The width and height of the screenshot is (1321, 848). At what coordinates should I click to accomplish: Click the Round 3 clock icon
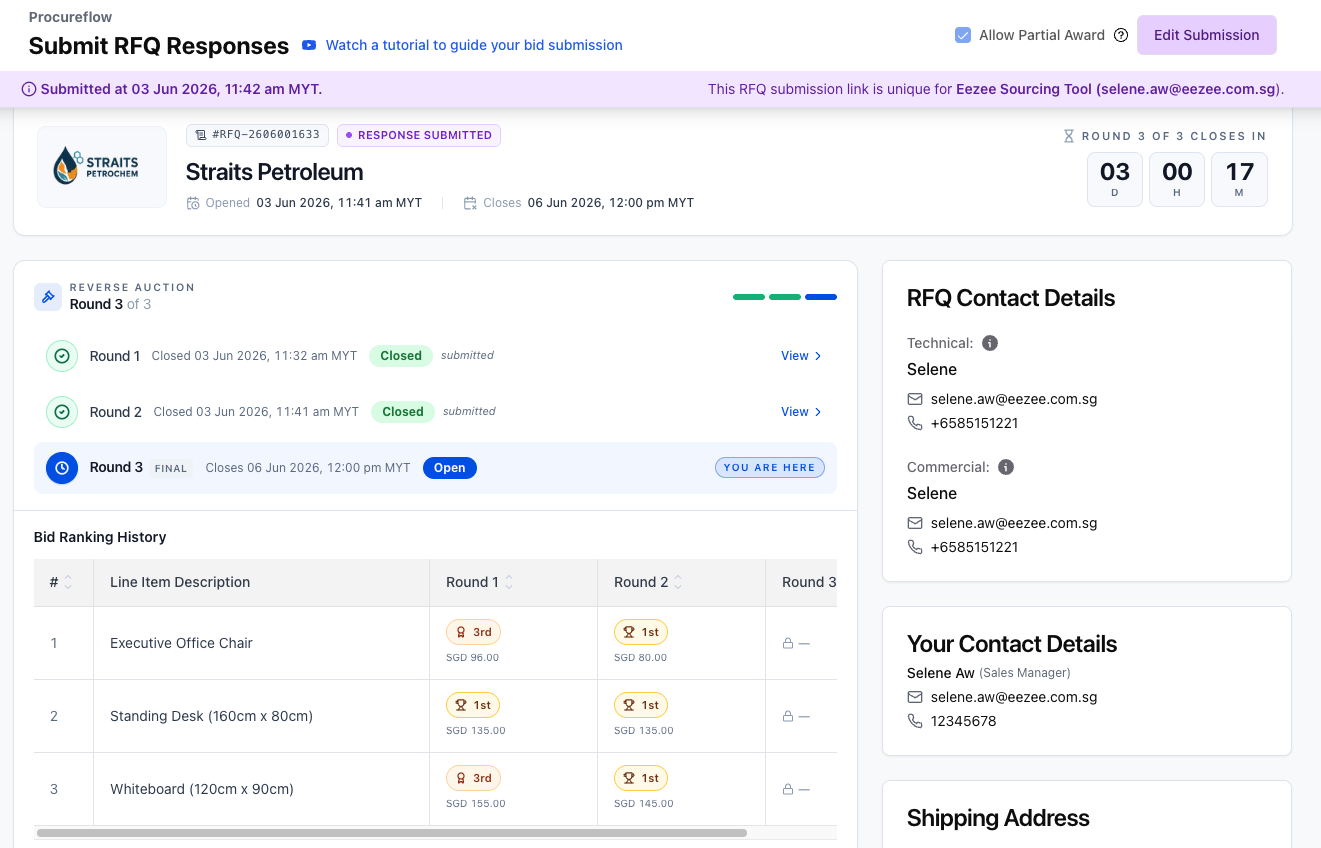(x=62, y=468)
